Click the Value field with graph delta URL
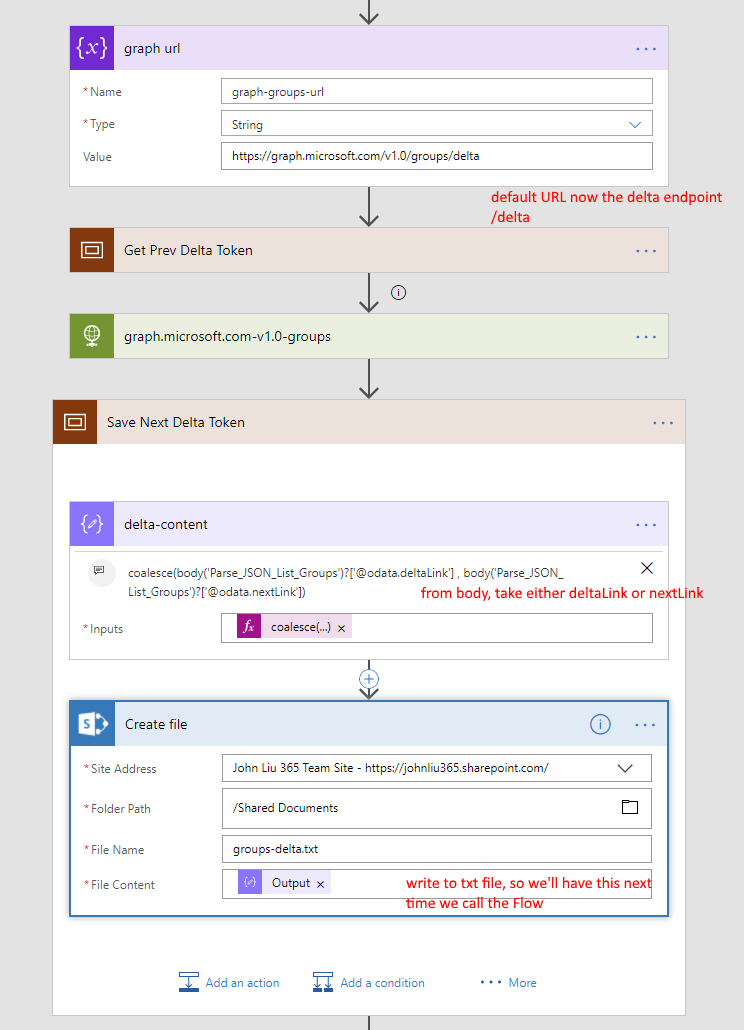 [x=436, y=157]
